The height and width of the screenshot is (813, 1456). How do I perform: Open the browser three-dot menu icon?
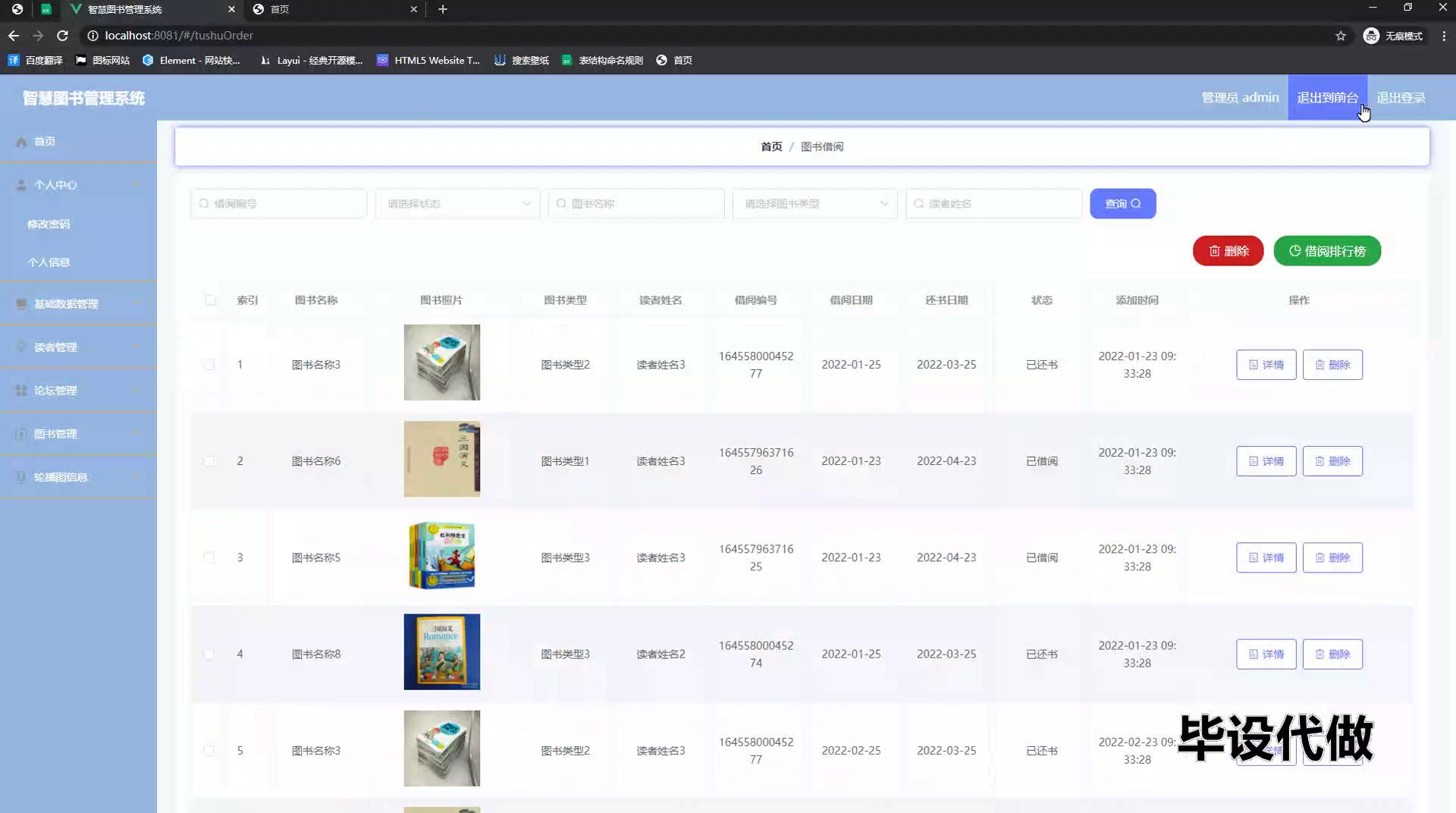tap(1443, 36)
